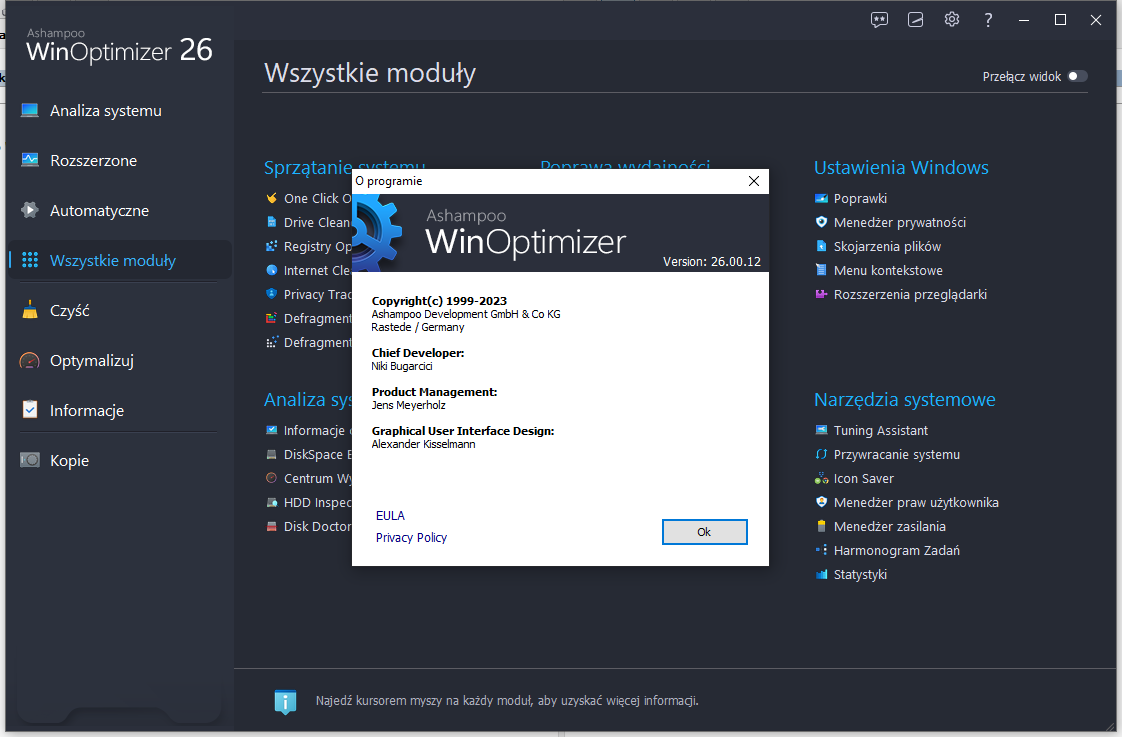Click the Rozszerzone graph icon

(x=29, y=160)
